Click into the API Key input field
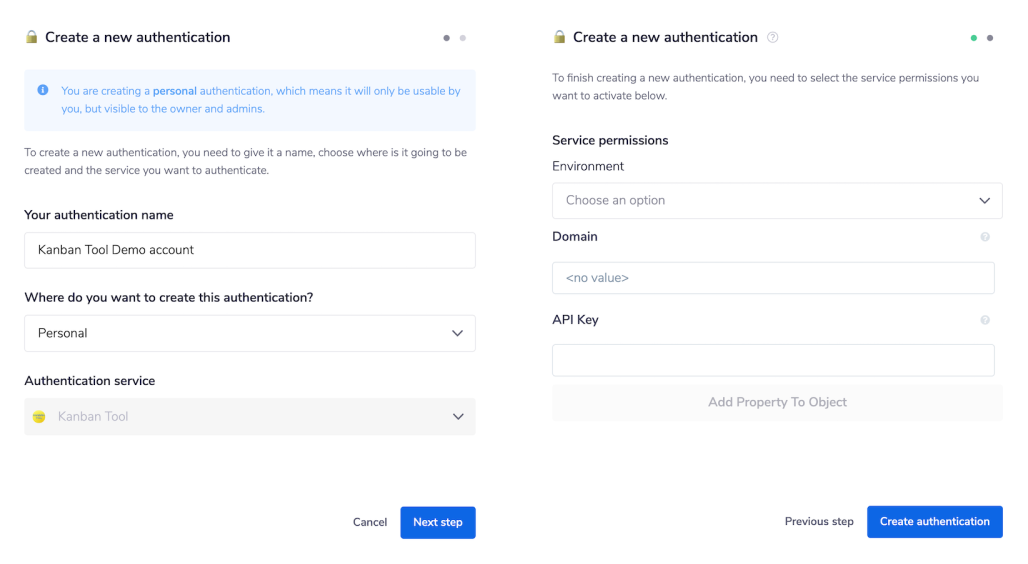The image size is (1028, 564). 773,360
